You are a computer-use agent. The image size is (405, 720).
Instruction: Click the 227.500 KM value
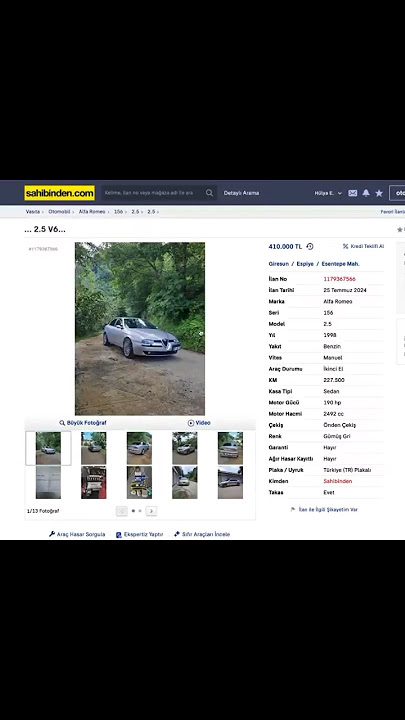tap(334, 380)
